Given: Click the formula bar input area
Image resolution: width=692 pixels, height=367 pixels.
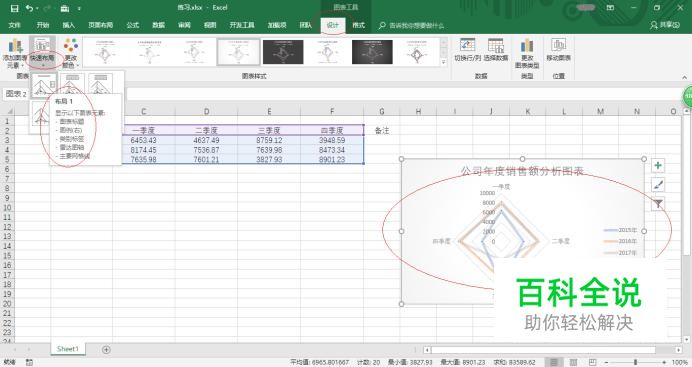Looking at the screenshot, I should [404, 94].
